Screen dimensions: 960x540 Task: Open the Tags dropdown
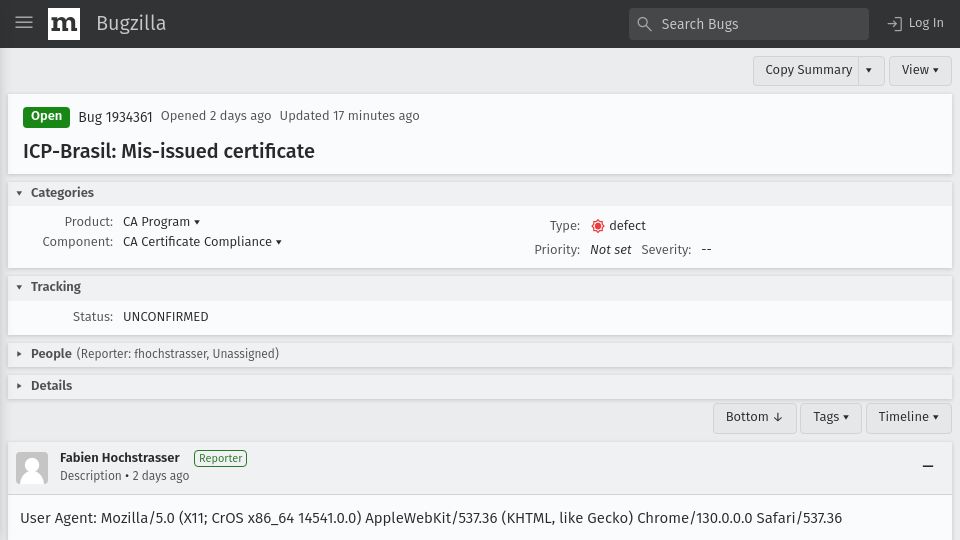tap(831, 418)
